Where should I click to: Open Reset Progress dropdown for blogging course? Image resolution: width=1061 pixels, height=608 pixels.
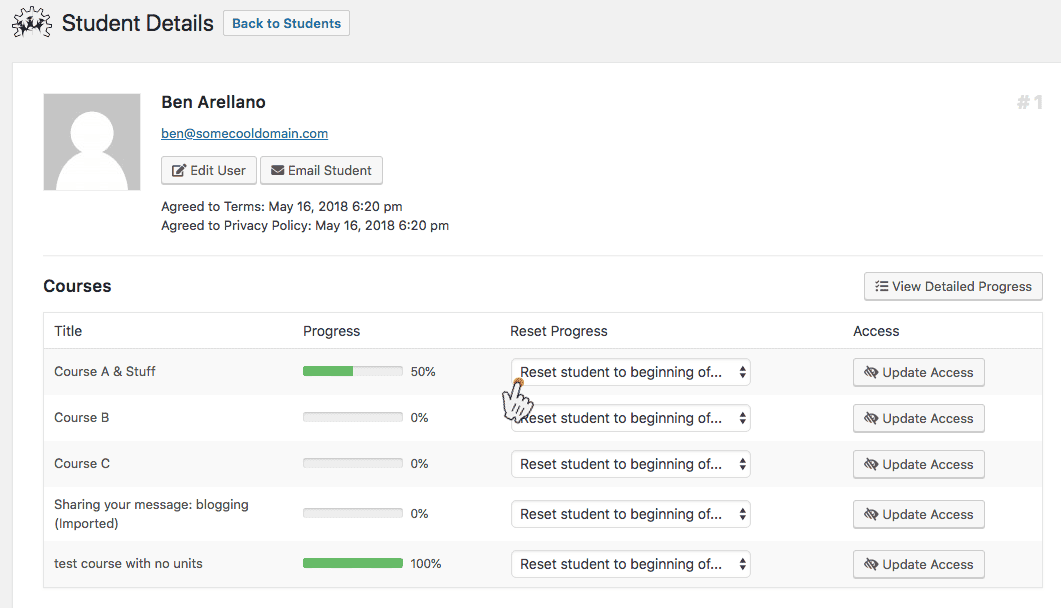point(631,514)
